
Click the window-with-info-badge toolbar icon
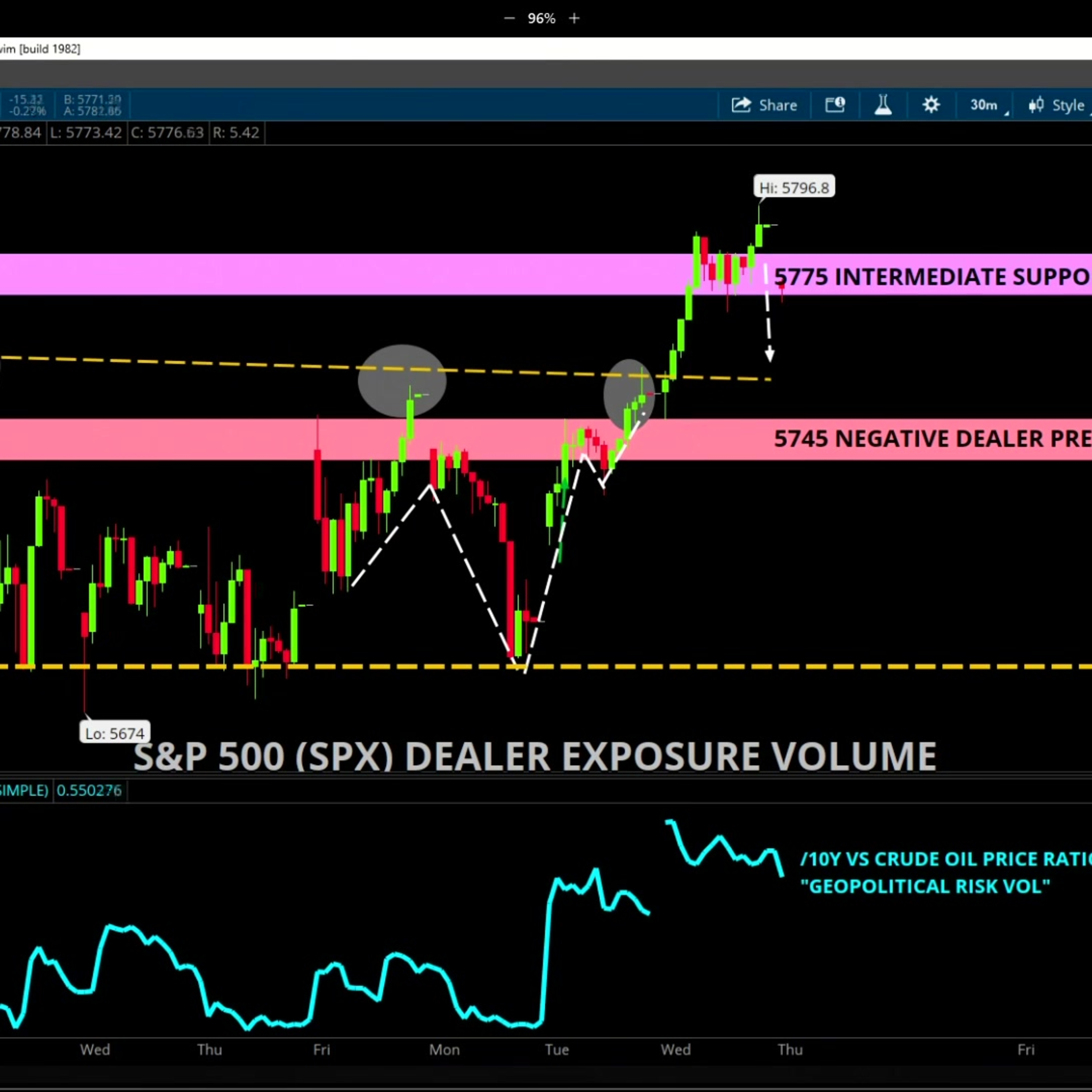coord(835,105)
